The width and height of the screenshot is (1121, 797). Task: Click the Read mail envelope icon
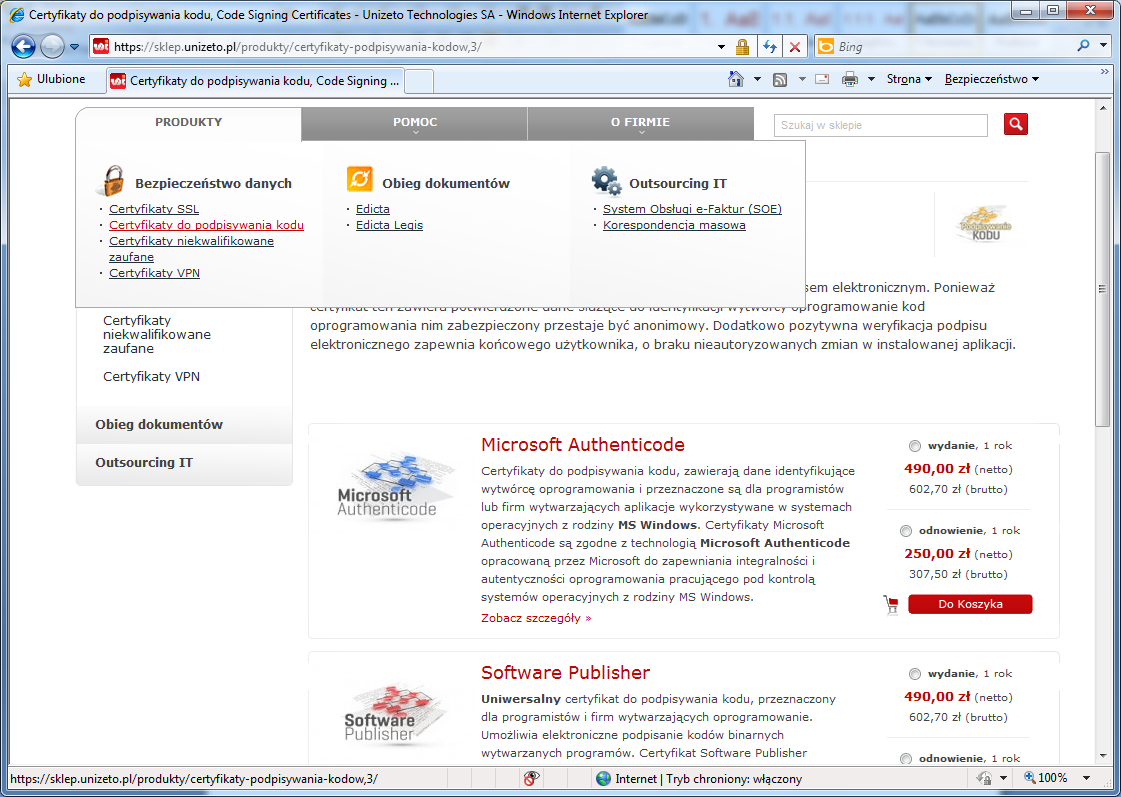pos(822,79)
